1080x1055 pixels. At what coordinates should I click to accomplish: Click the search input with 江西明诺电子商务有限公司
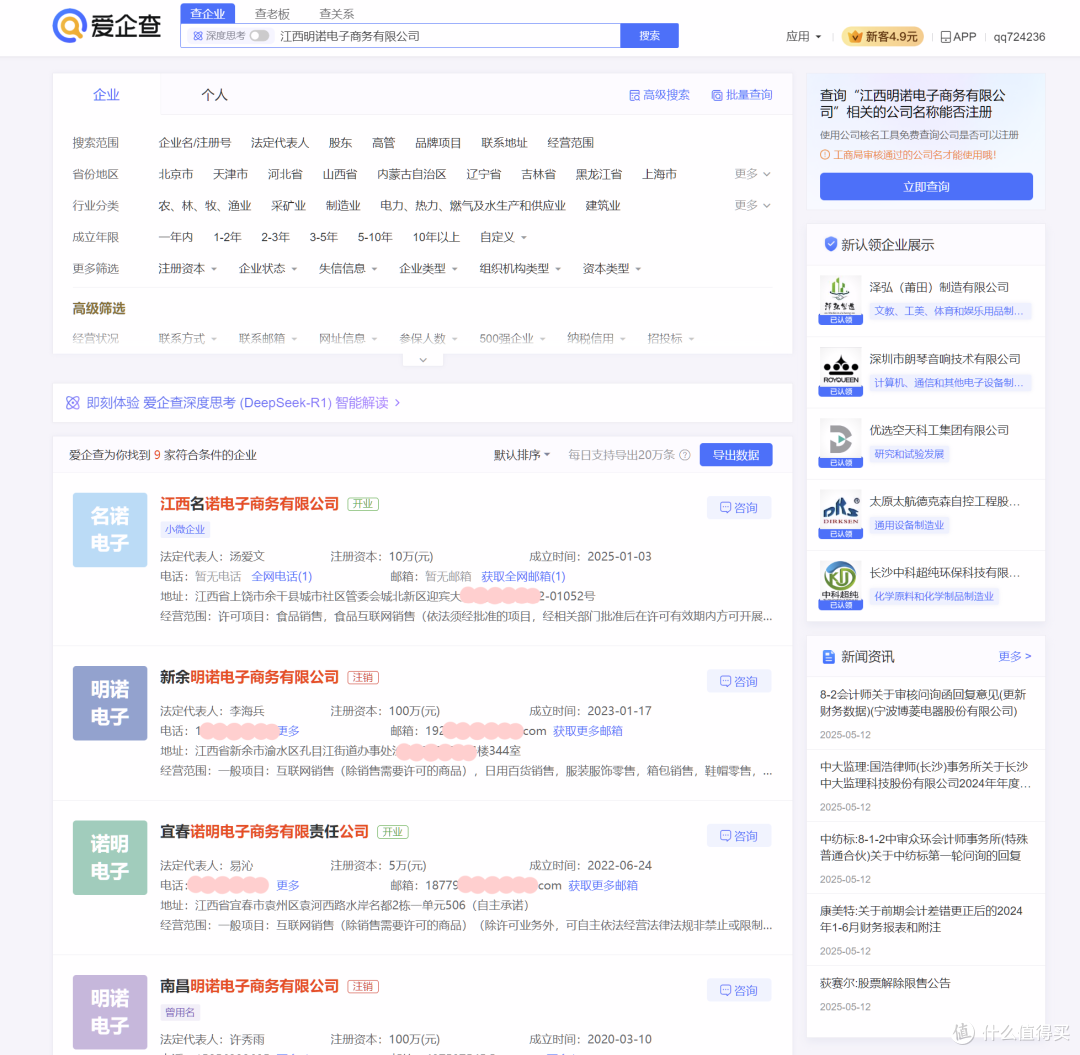coord(448,36)
